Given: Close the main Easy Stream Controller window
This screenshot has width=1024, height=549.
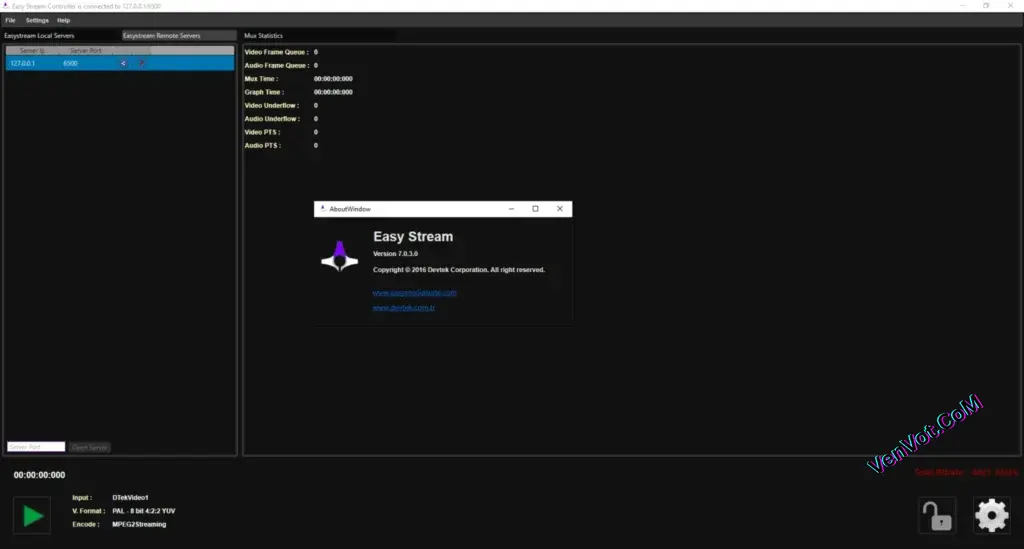Looking at the screenshot, I should tap(1010, 5).
